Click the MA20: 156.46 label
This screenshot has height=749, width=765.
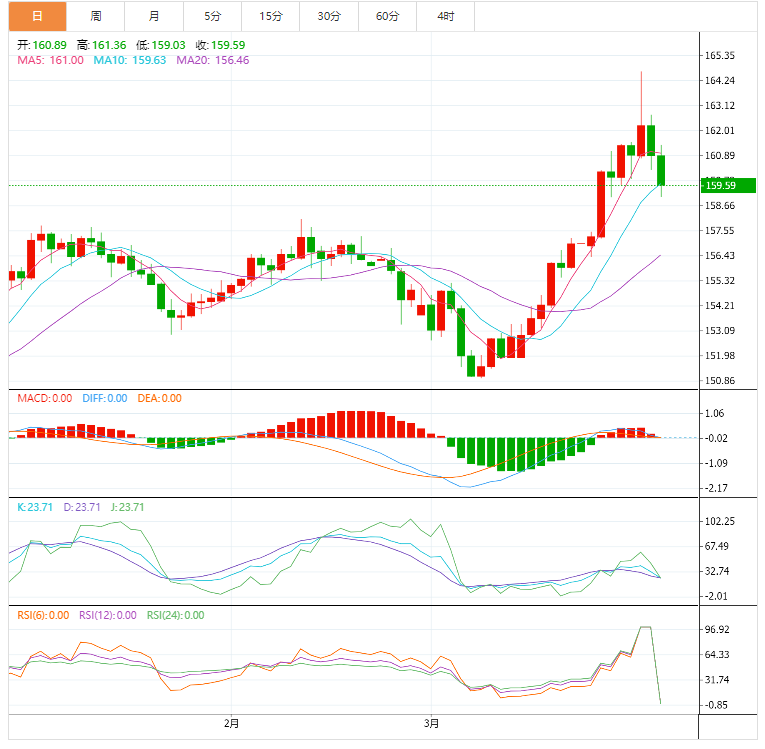click(x=213, y=60)
